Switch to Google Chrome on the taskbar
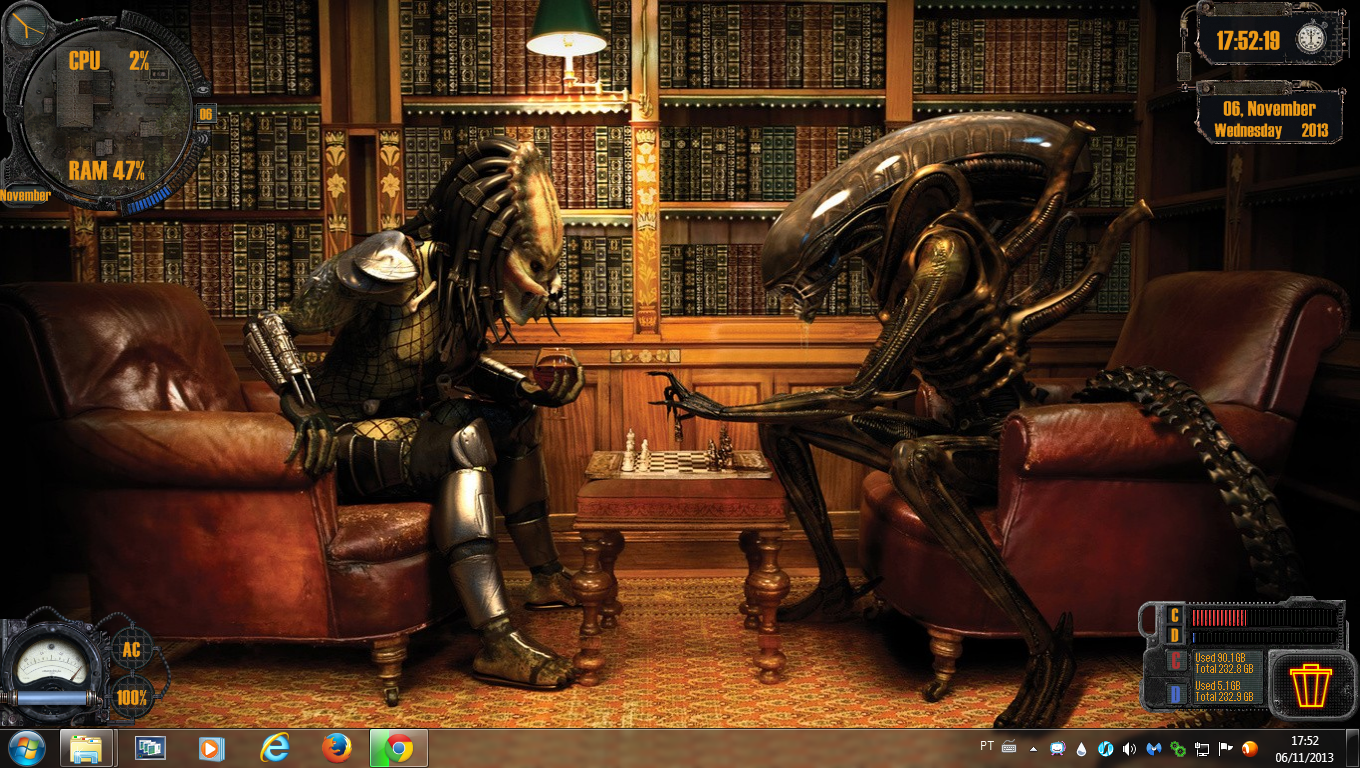 [x=399, y=748]
